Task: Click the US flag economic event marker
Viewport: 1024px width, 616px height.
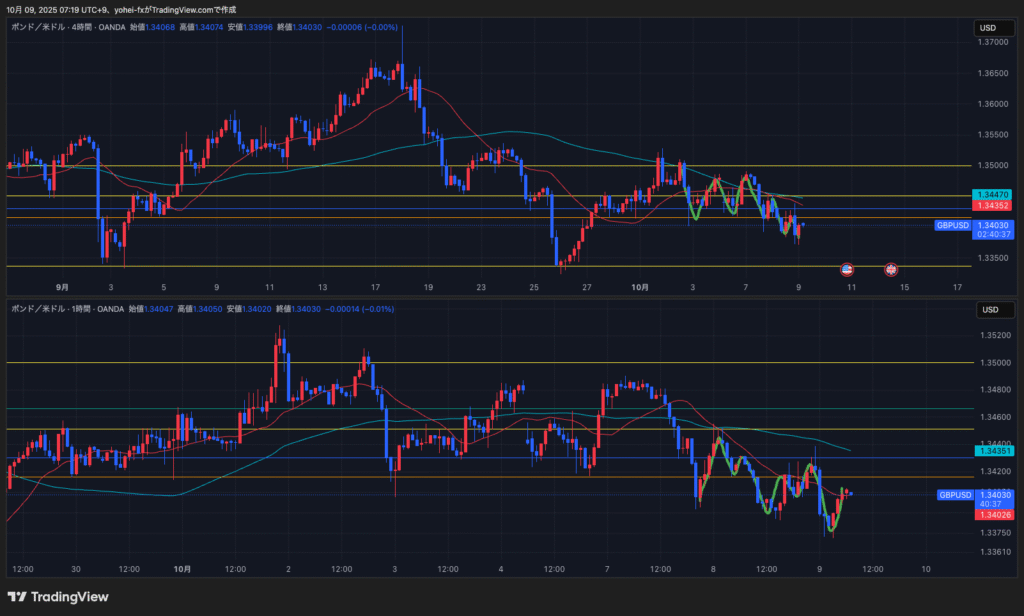Action: [x=846, y=269]
